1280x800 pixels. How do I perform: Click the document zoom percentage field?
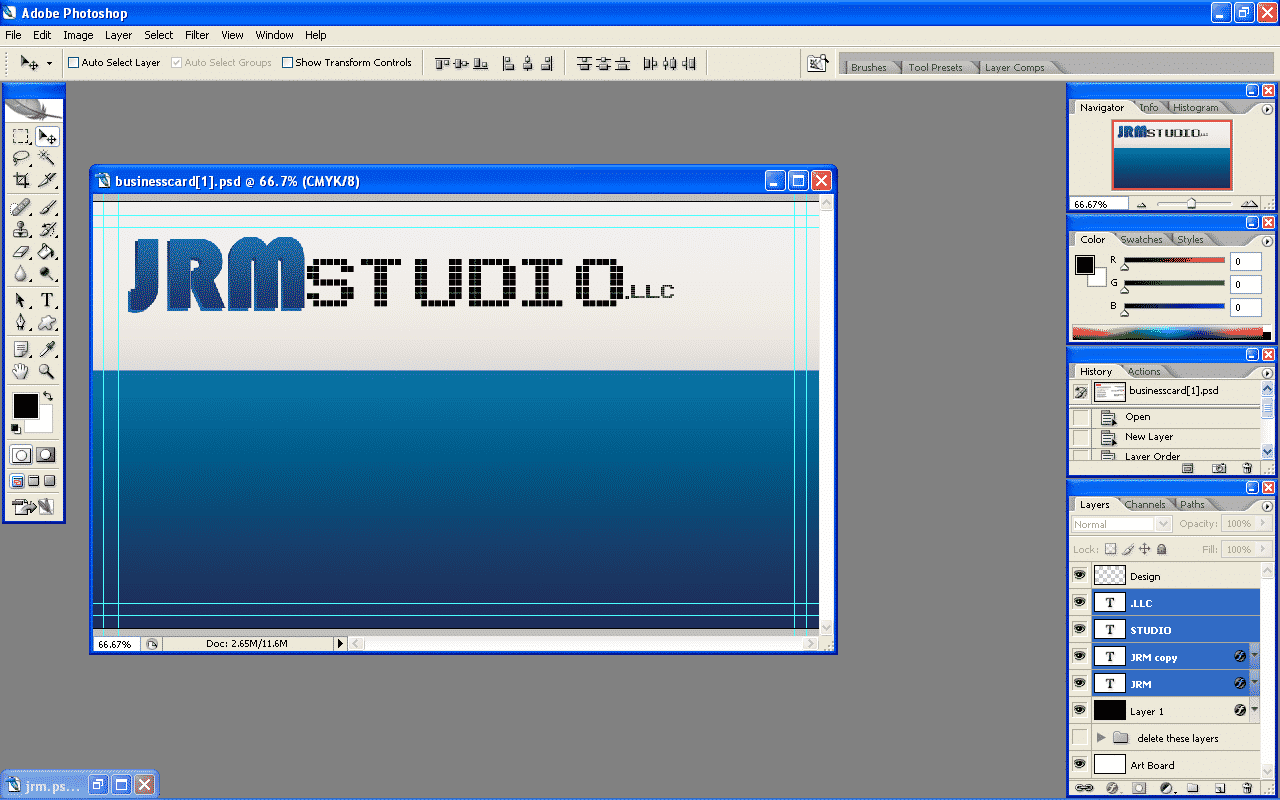point(116,644)
